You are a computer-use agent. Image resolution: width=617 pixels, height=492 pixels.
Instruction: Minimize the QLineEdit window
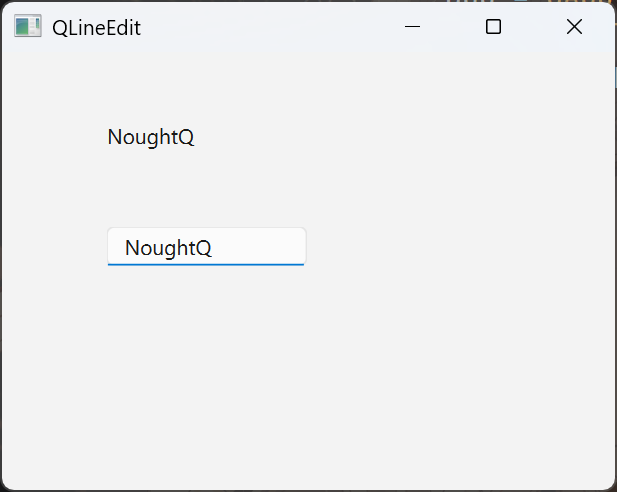412,27
